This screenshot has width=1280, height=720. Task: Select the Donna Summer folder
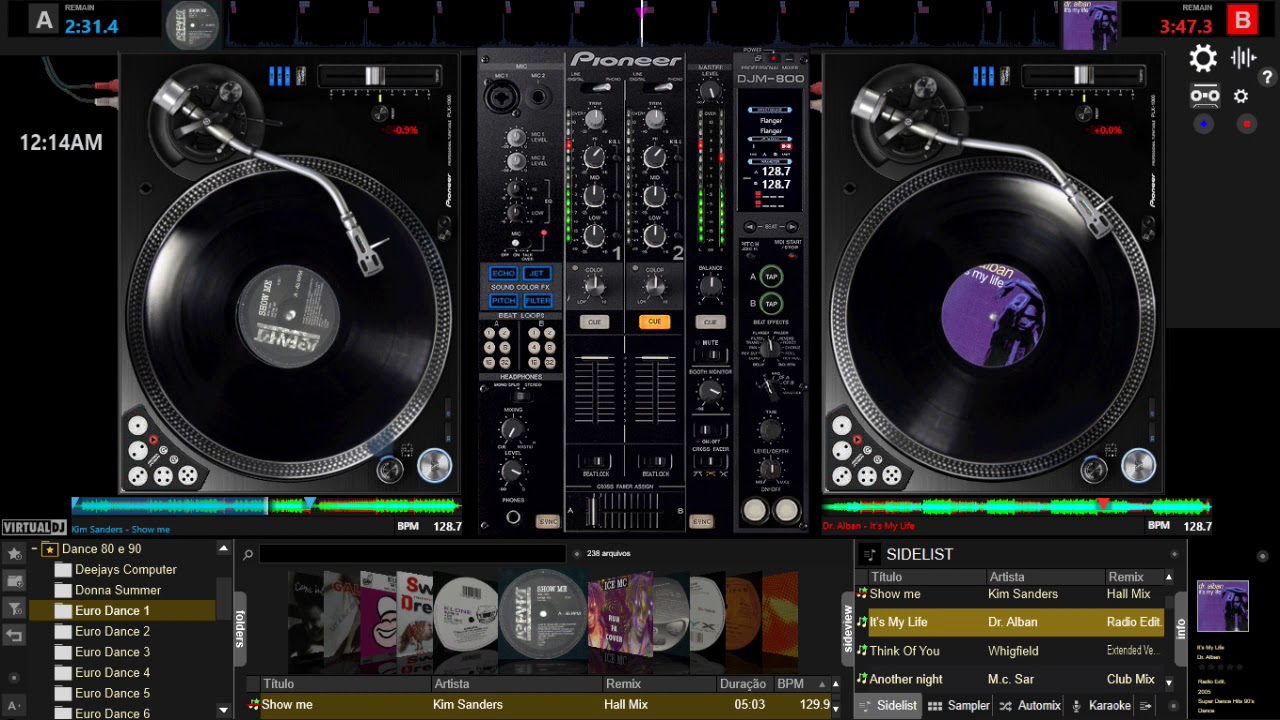click(x=118, y=590)
